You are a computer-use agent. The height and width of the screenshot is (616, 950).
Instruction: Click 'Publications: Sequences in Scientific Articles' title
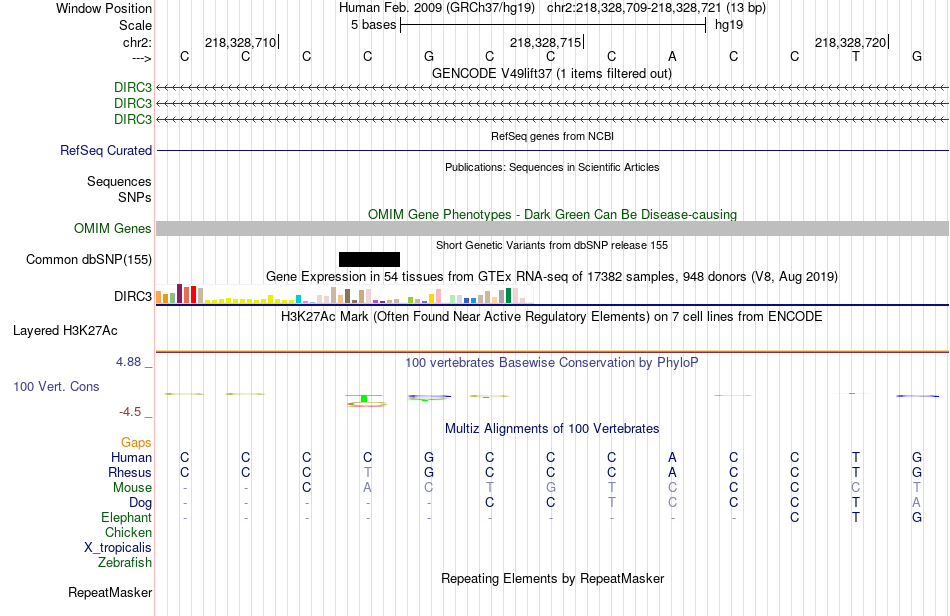(552, 167)
